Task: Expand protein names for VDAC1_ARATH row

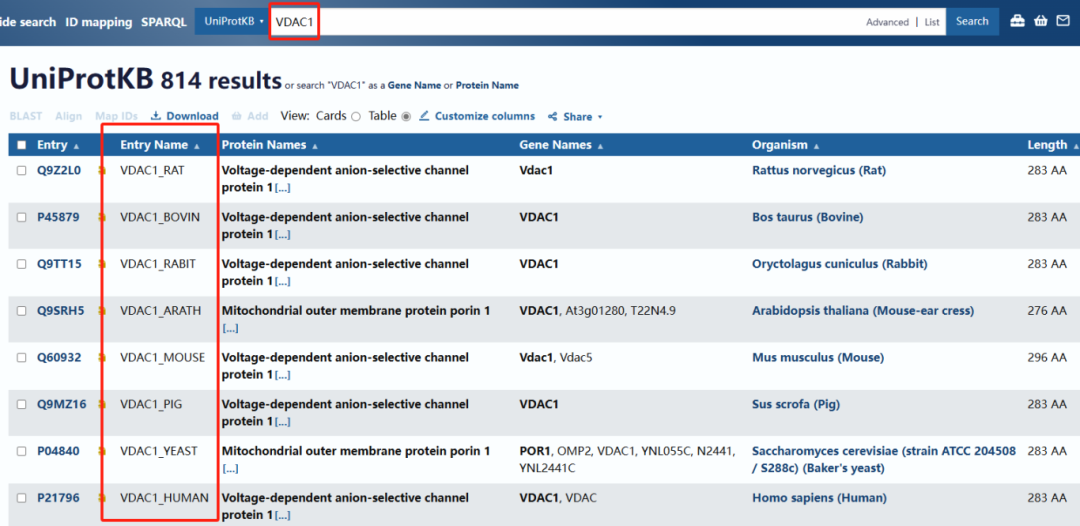Action: tap(230, 328)
